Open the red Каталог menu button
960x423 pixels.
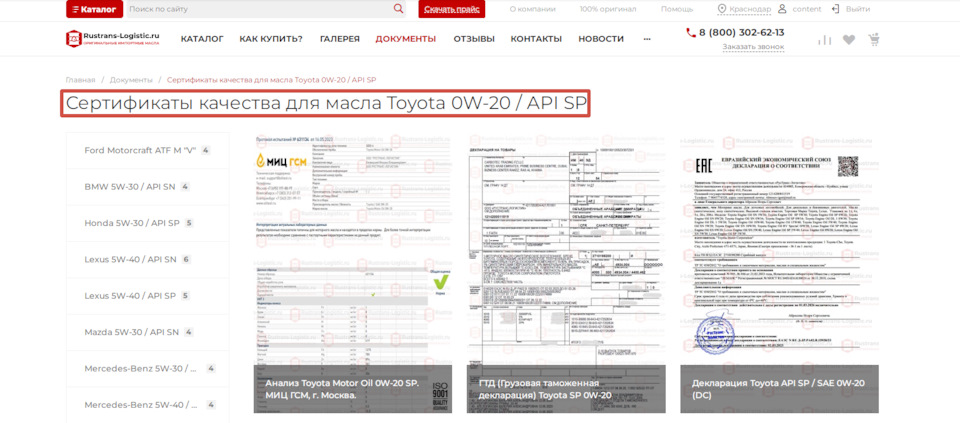pyautogui.click(x=94, y=9)
